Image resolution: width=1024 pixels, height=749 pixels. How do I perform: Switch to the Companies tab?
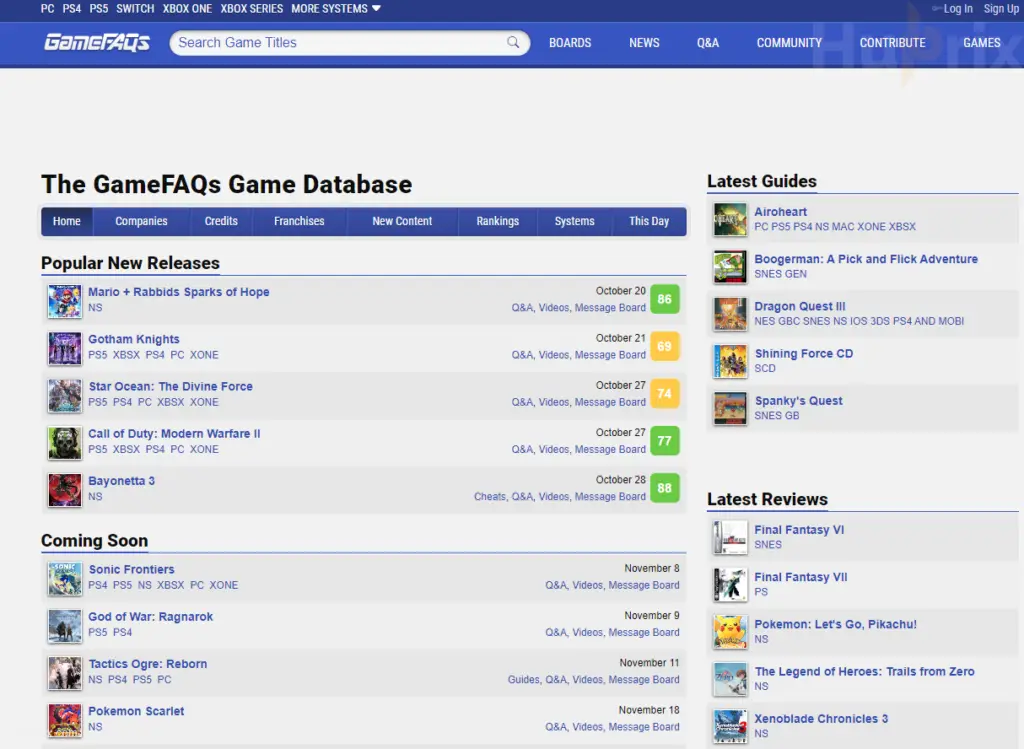pos(141,221)
